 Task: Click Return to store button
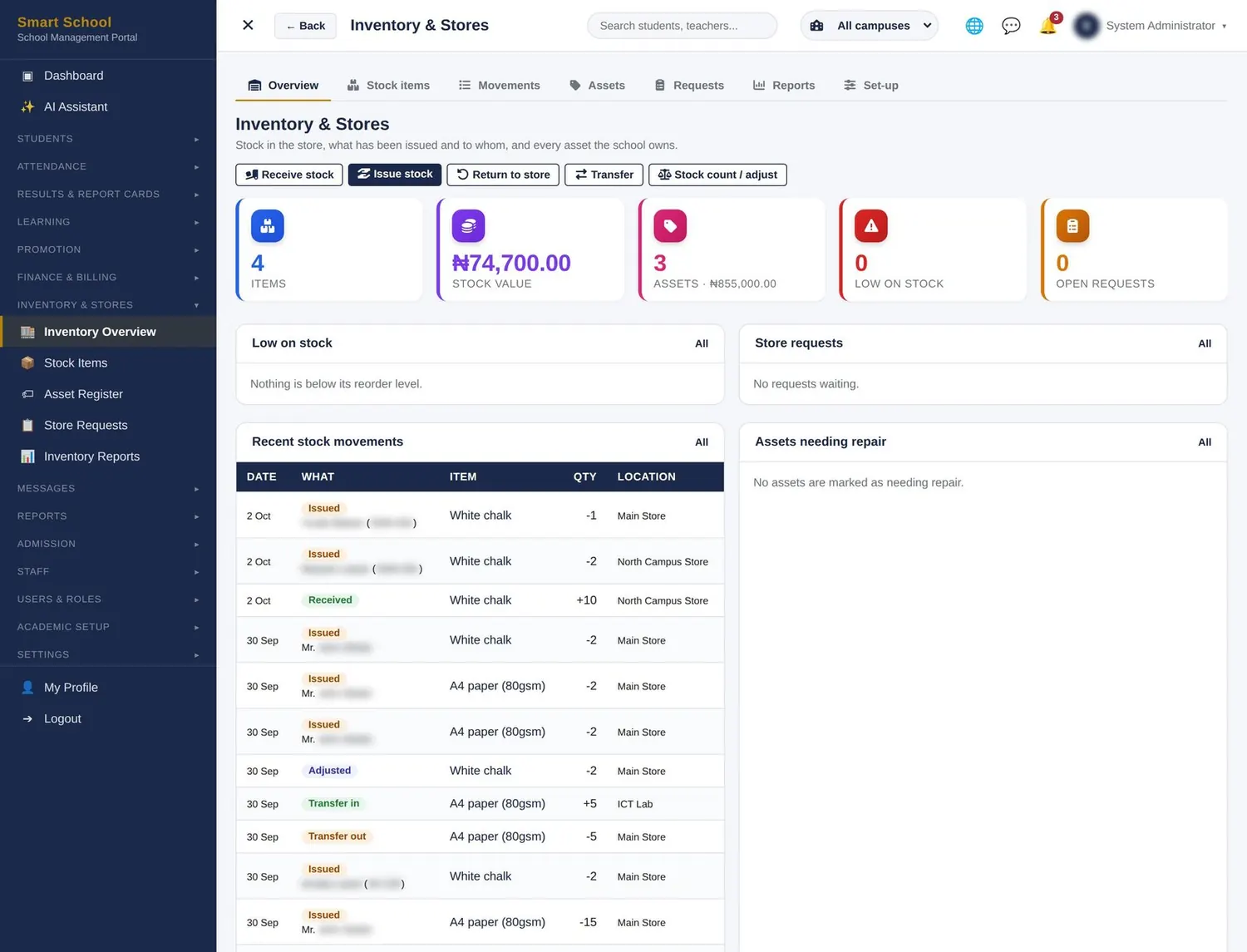click(x=503, y=175)
